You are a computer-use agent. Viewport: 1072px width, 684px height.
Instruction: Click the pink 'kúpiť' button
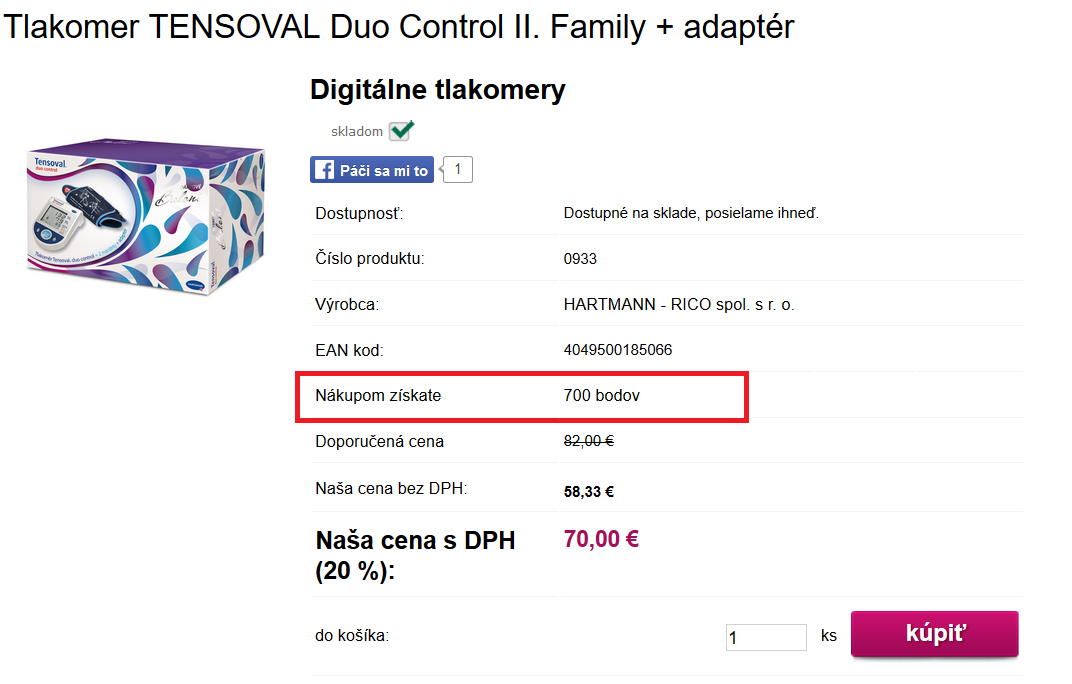(x=935, y=634)
